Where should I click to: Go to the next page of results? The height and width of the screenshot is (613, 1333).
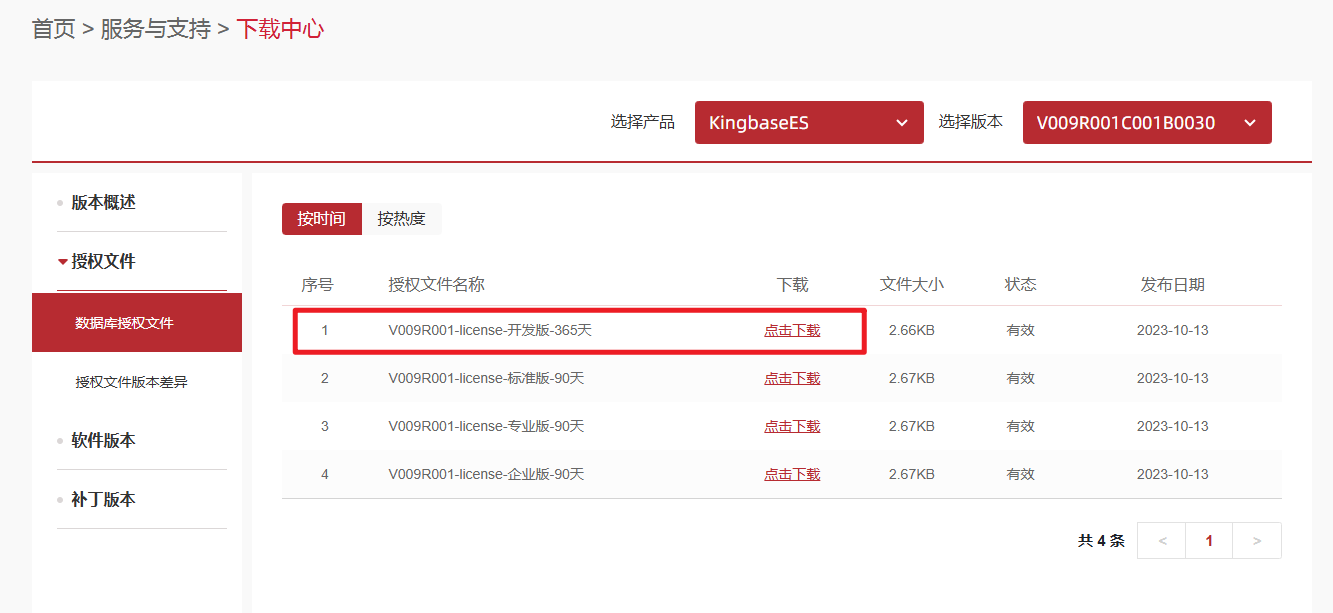(x=1257, y=541)
